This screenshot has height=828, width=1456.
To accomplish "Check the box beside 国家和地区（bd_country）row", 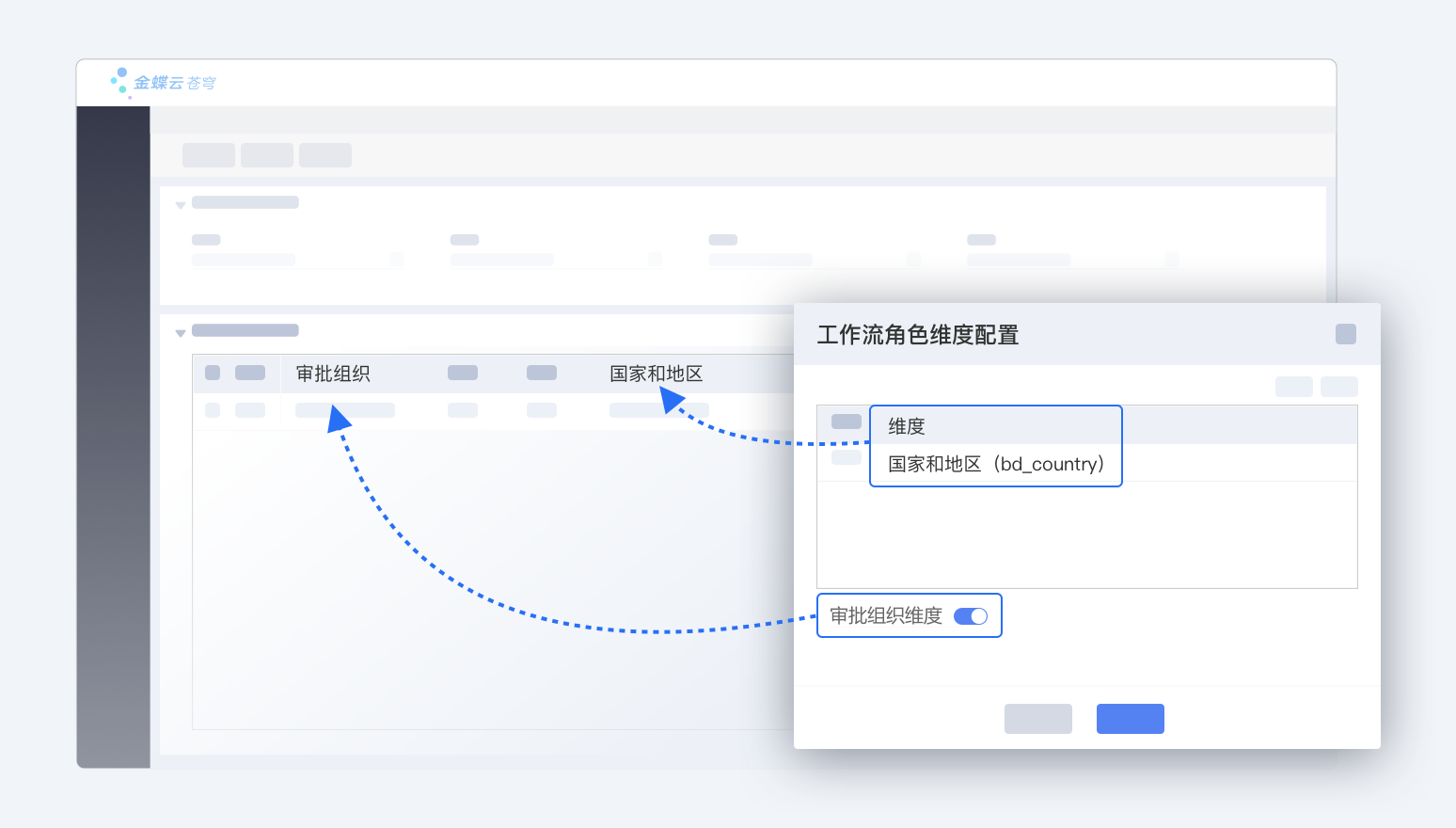I will 846,457.
